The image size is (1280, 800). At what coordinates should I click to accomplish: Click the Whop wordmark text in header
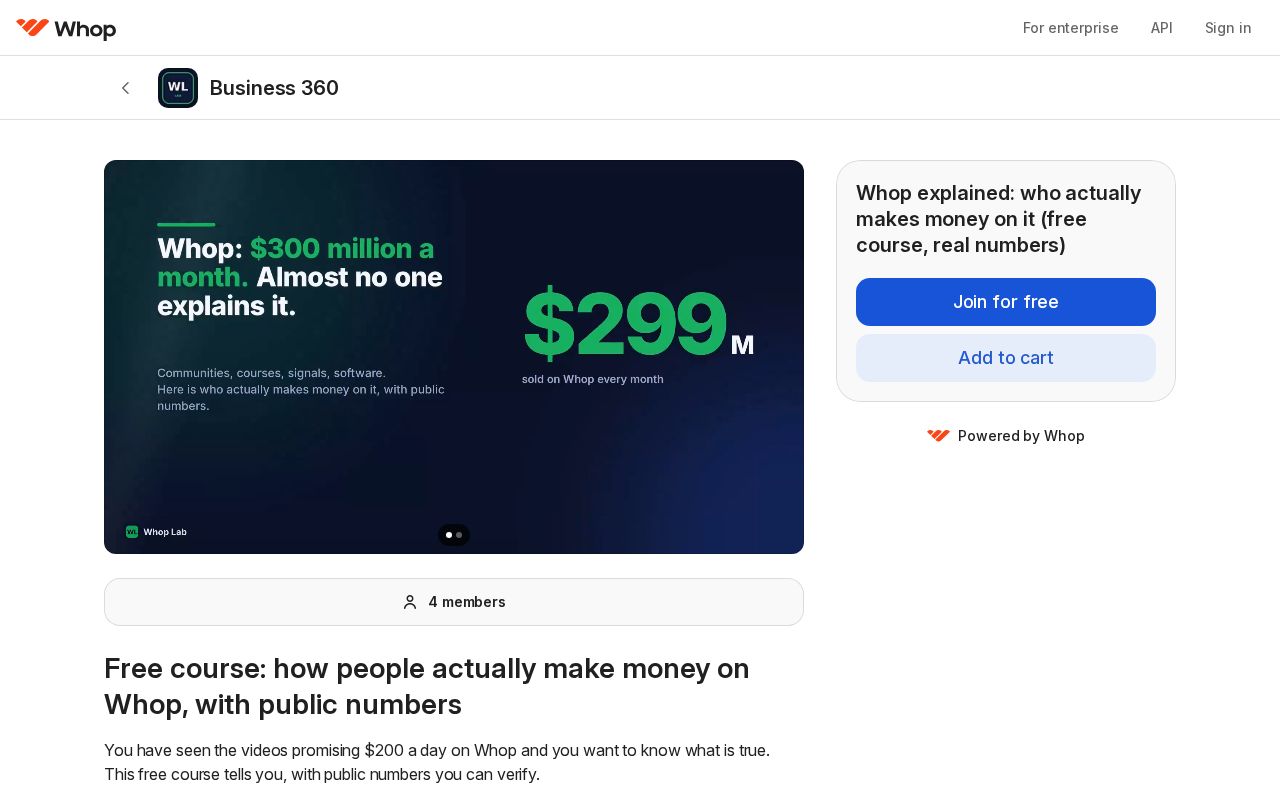[x=86, y=30]
